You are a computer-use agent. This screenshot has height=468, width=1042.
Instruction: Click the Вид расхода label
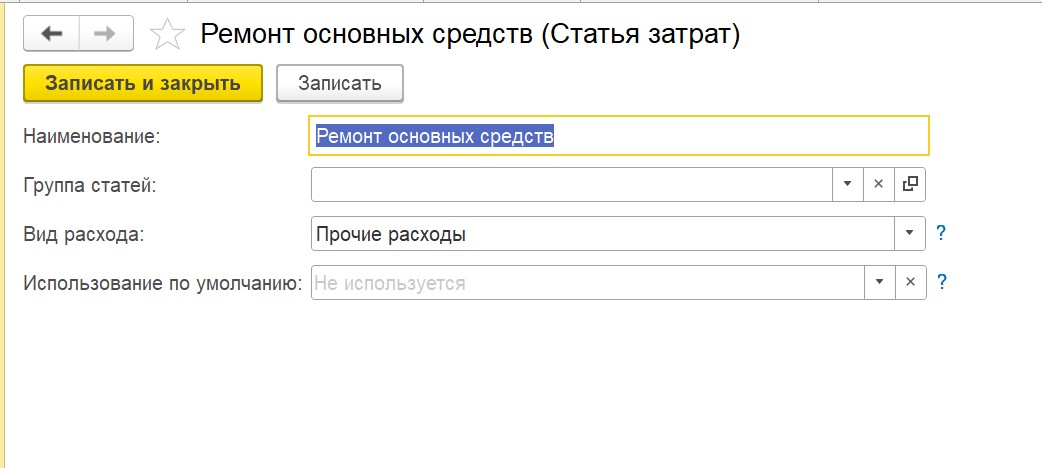[84, 234]
